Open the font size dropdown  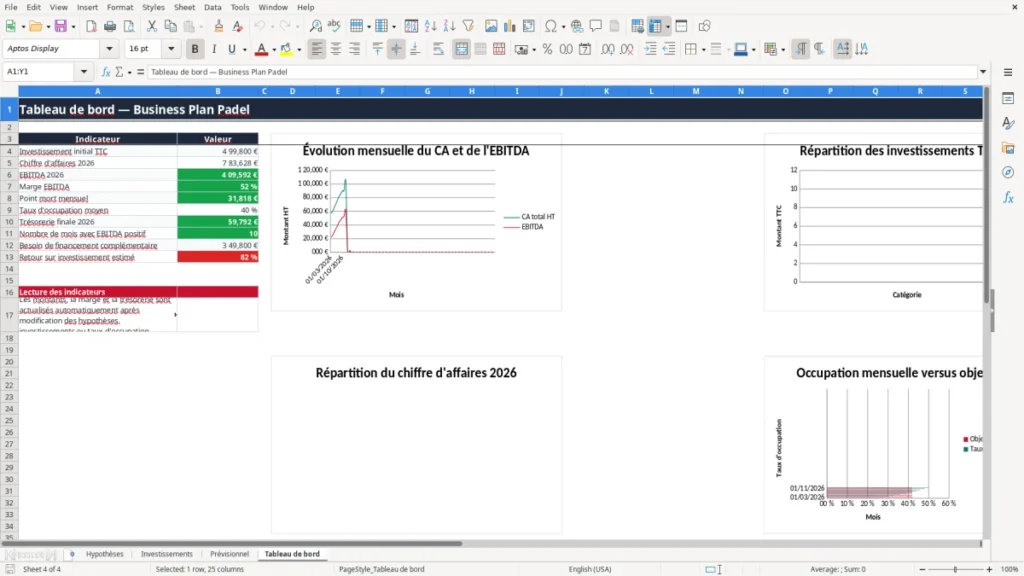(171, 48)
